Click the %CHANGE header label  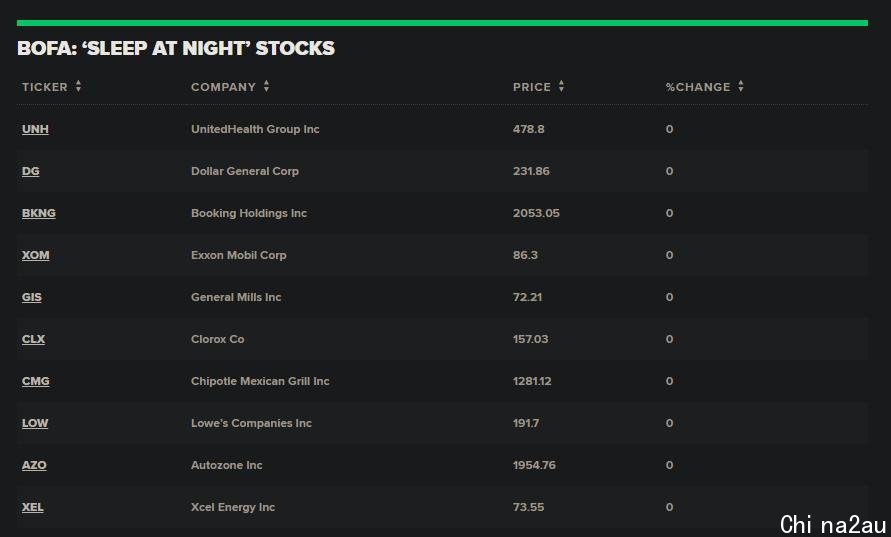click(x=698, y=87)
